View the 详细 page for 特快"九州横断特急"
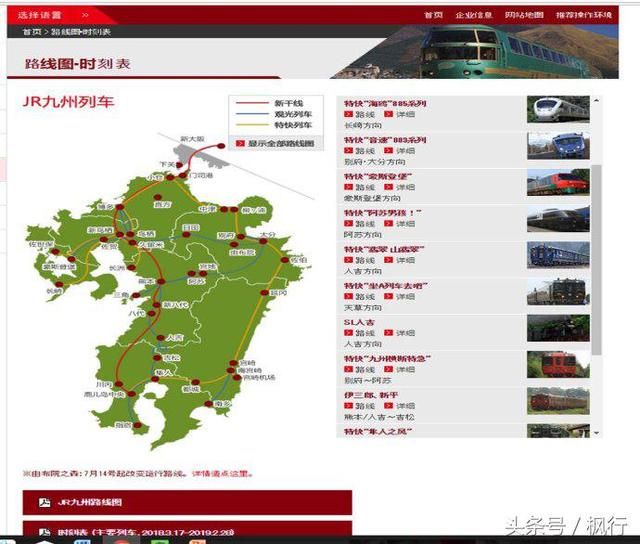Viewport: 640px width, 544px height. pos(400,369)
